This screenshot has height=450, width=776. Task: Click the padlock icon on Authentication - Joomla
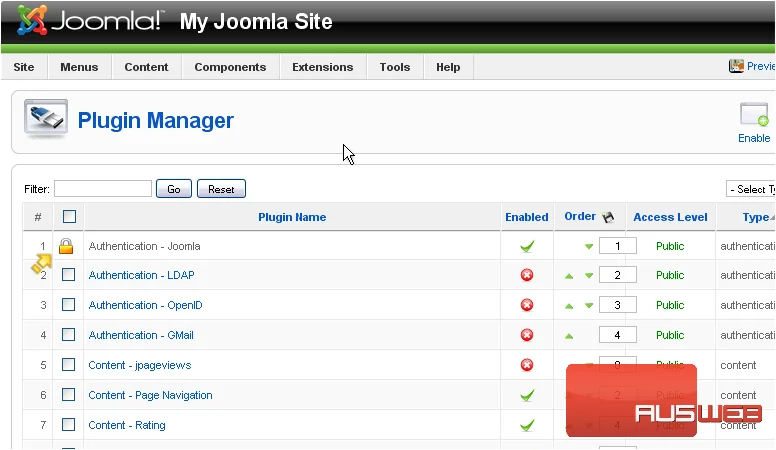point(66,246)
